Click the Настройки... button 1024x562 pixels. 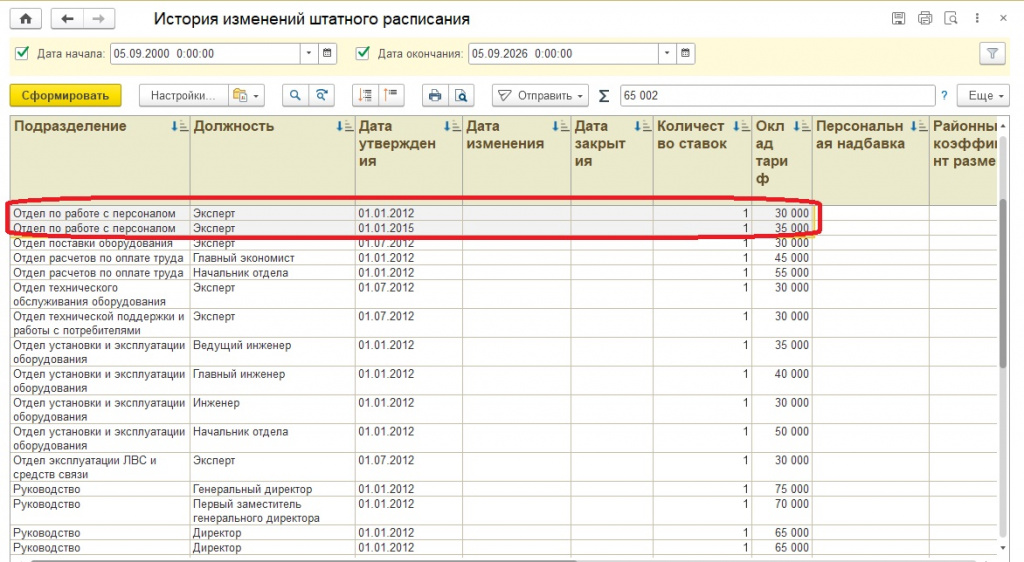184,95
